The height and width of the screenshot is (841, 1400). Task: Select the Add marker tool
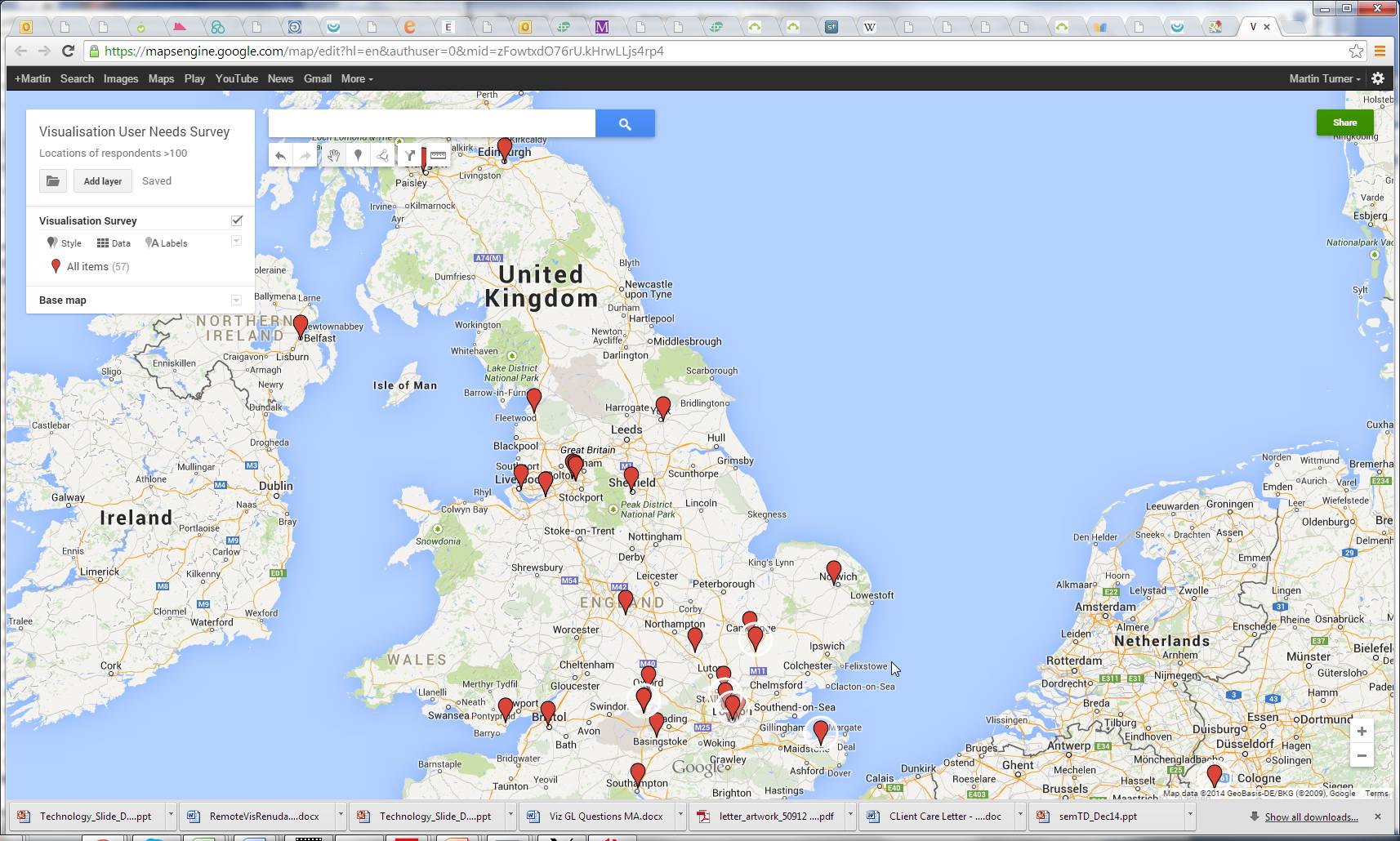(358, 155)
